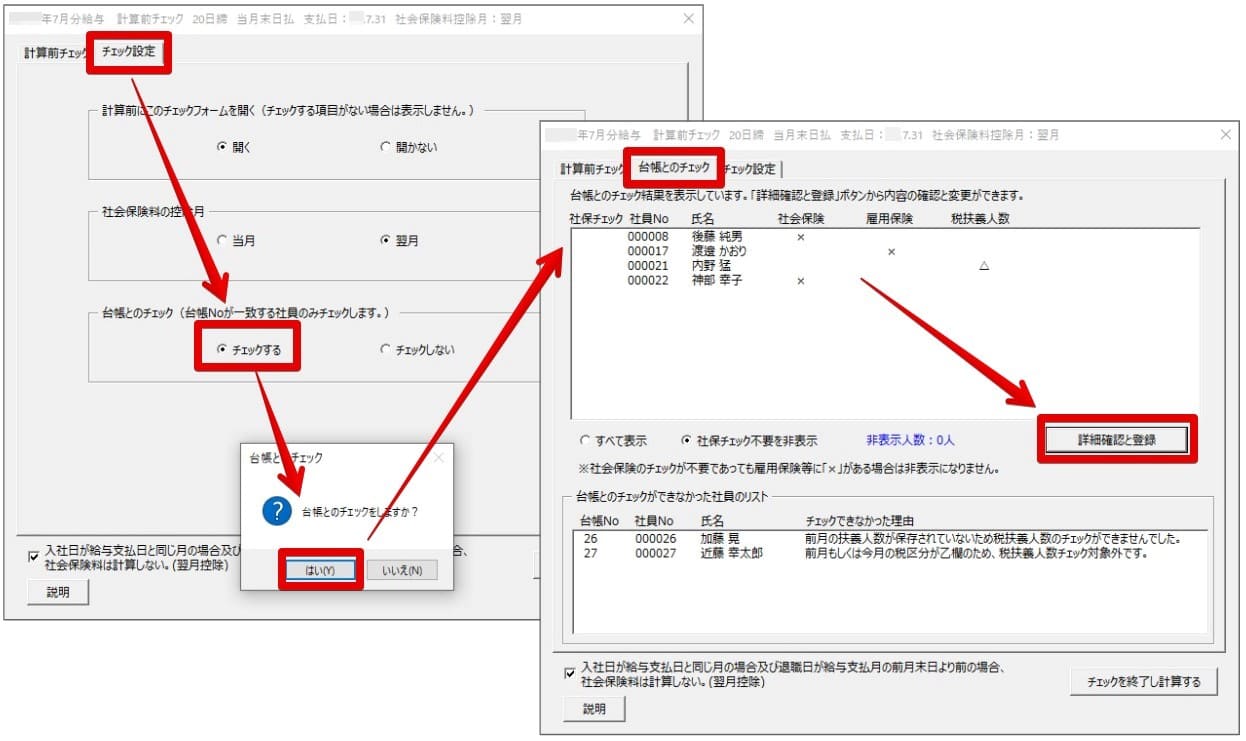Open the 計算前チェック tab in left window

pyautogui.click(x=55, y=52)
